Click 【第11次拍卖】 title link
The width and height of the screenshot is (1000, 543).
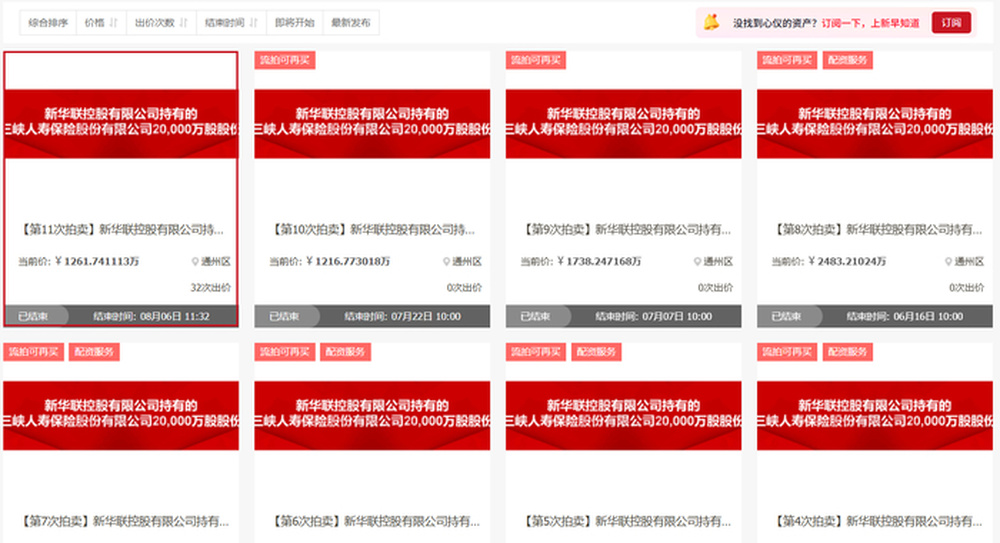(121, 229)
